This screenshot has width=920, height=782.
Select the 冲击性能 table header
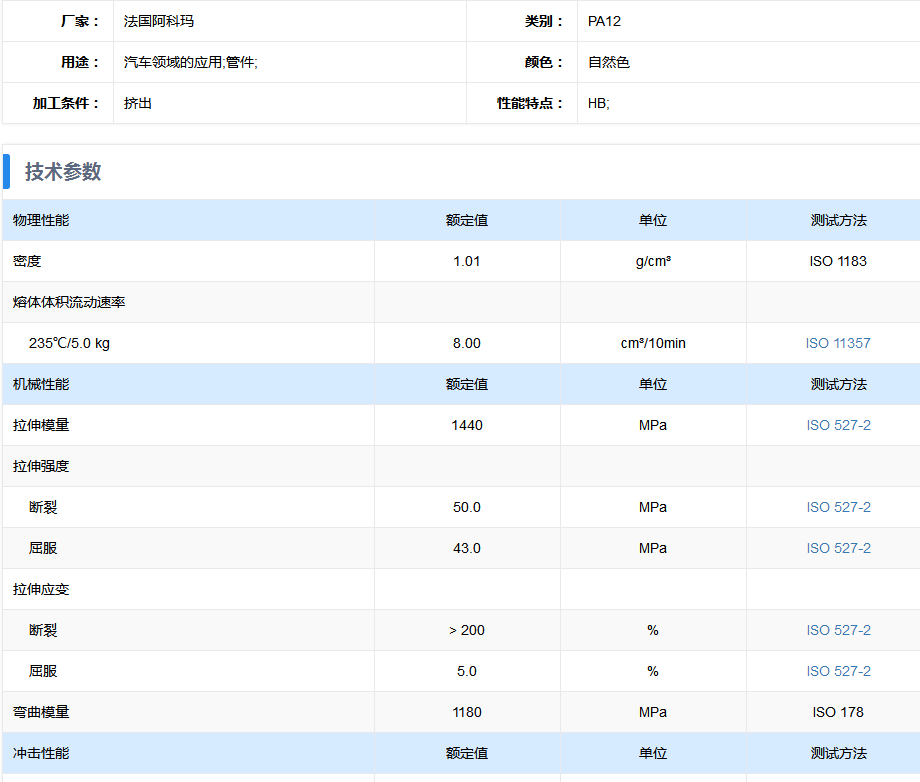(x=41, y=753)
